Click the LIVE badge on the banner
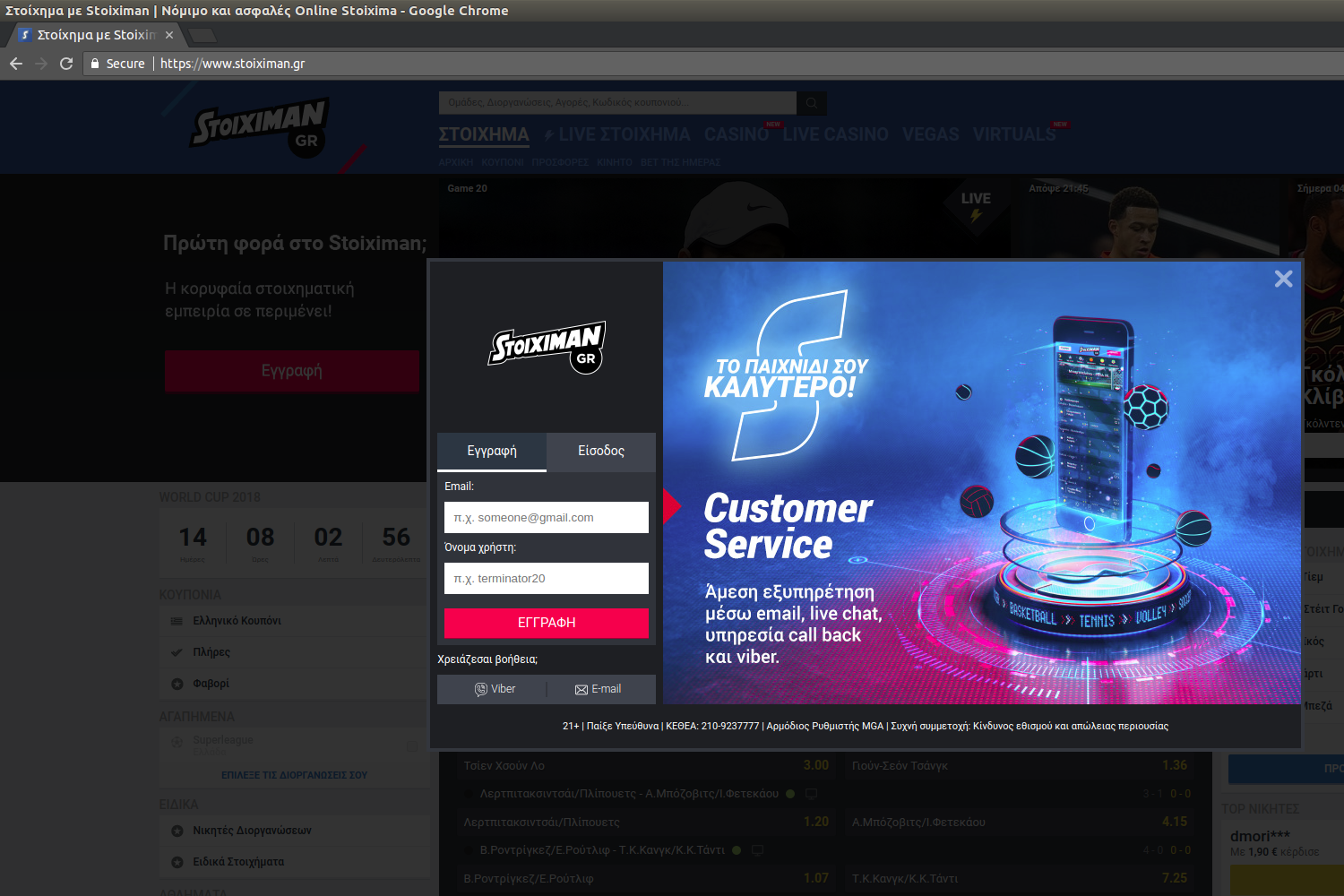 click(976, 205)
